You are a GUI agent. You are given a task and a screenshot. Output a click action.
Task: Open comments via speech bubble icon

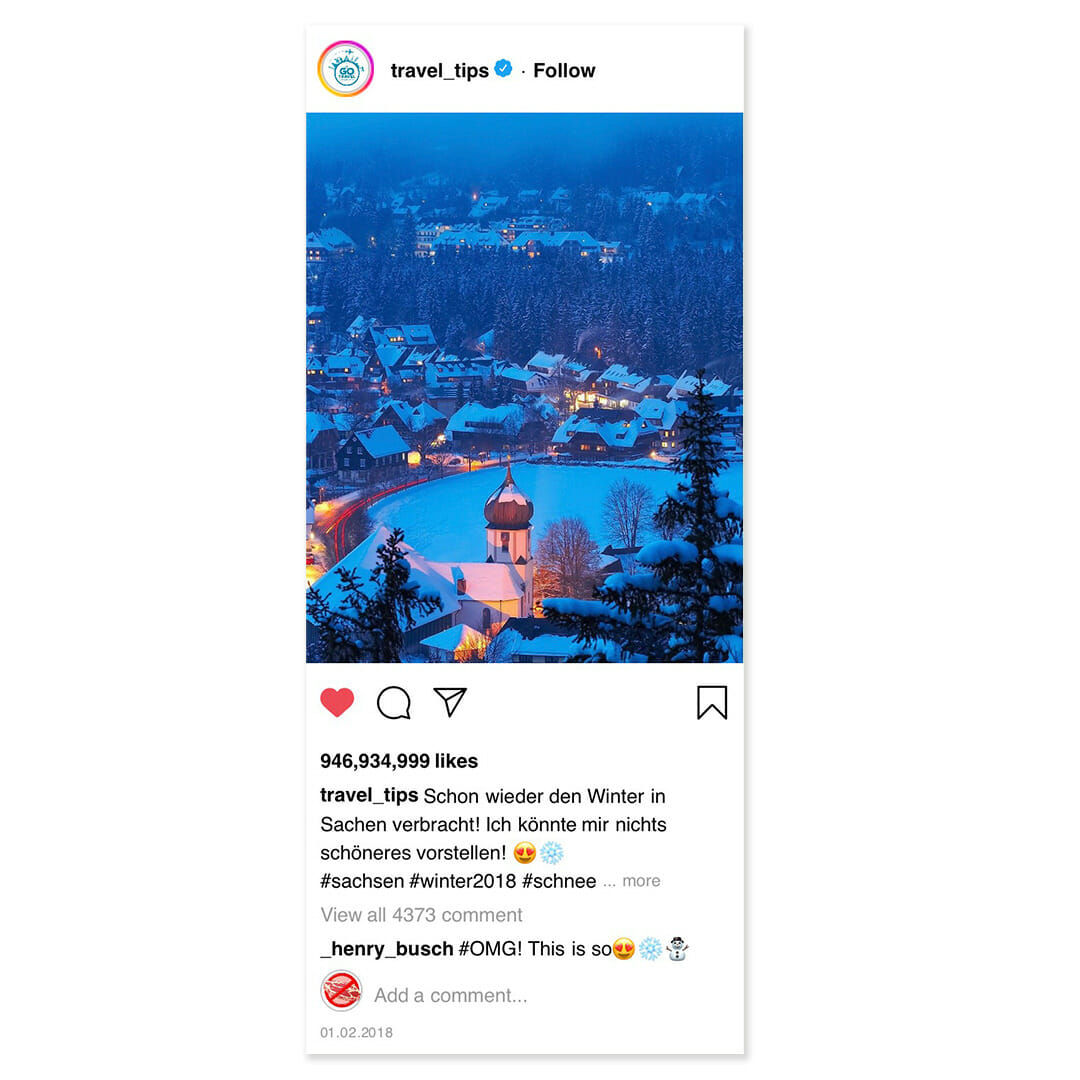coord(394,703)
